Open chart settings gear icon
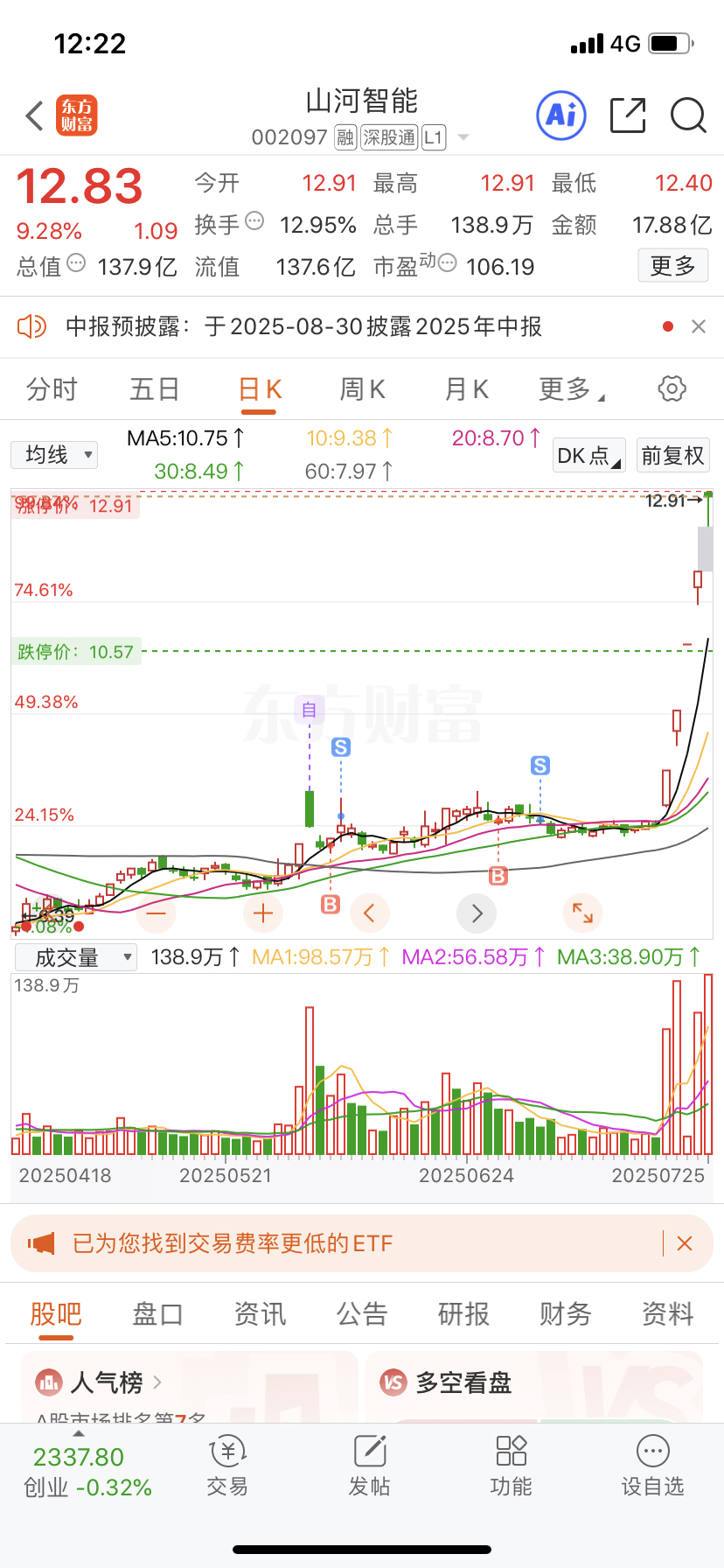The image size is (724, 1568). 672,388
